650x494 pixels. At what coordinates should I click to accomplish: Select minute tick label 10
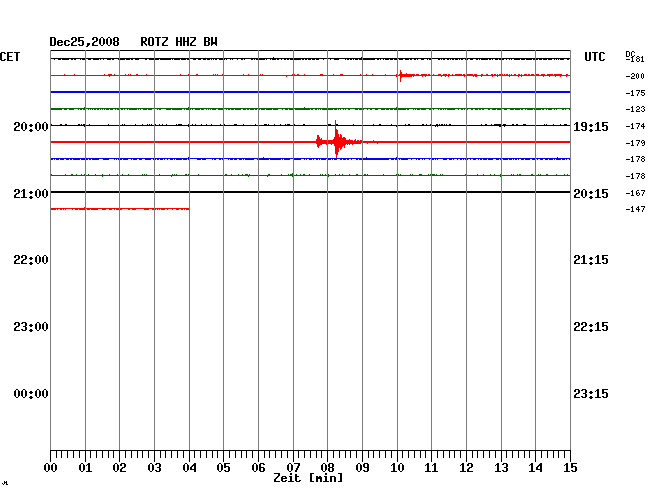tap(397, 468)
